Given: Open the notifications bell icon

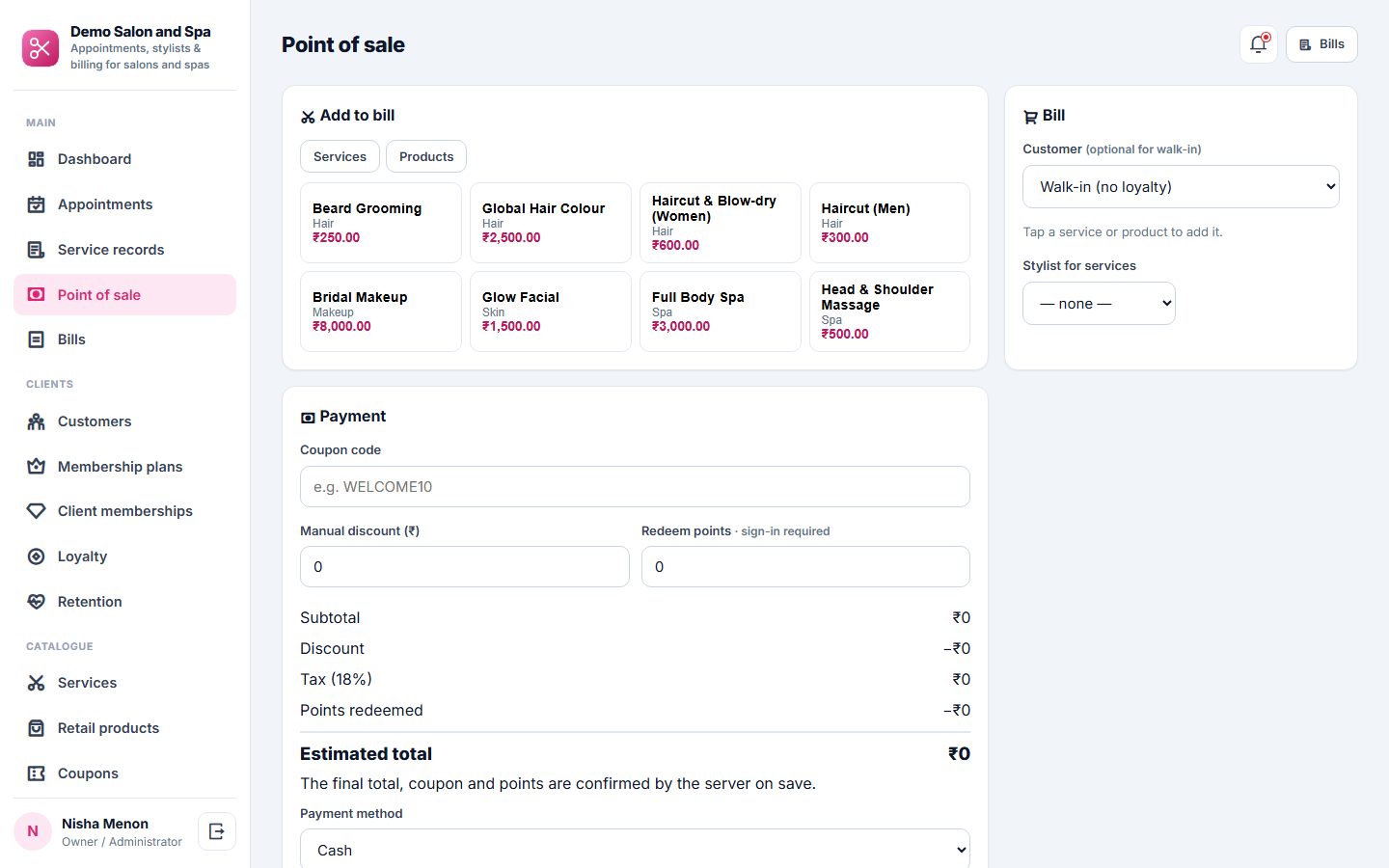Looking at the screenshot, I should [1258, 44].
